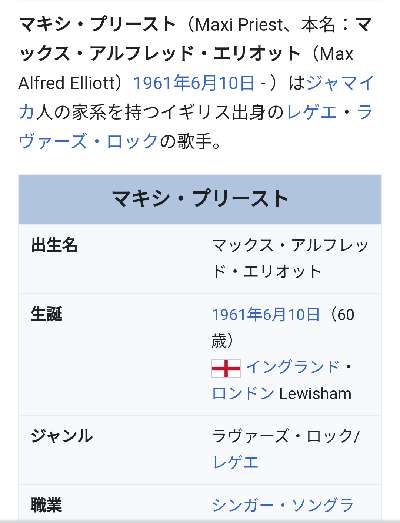Open the シンガー・ソングラ link in 職業 row

[x=283, y=505]
